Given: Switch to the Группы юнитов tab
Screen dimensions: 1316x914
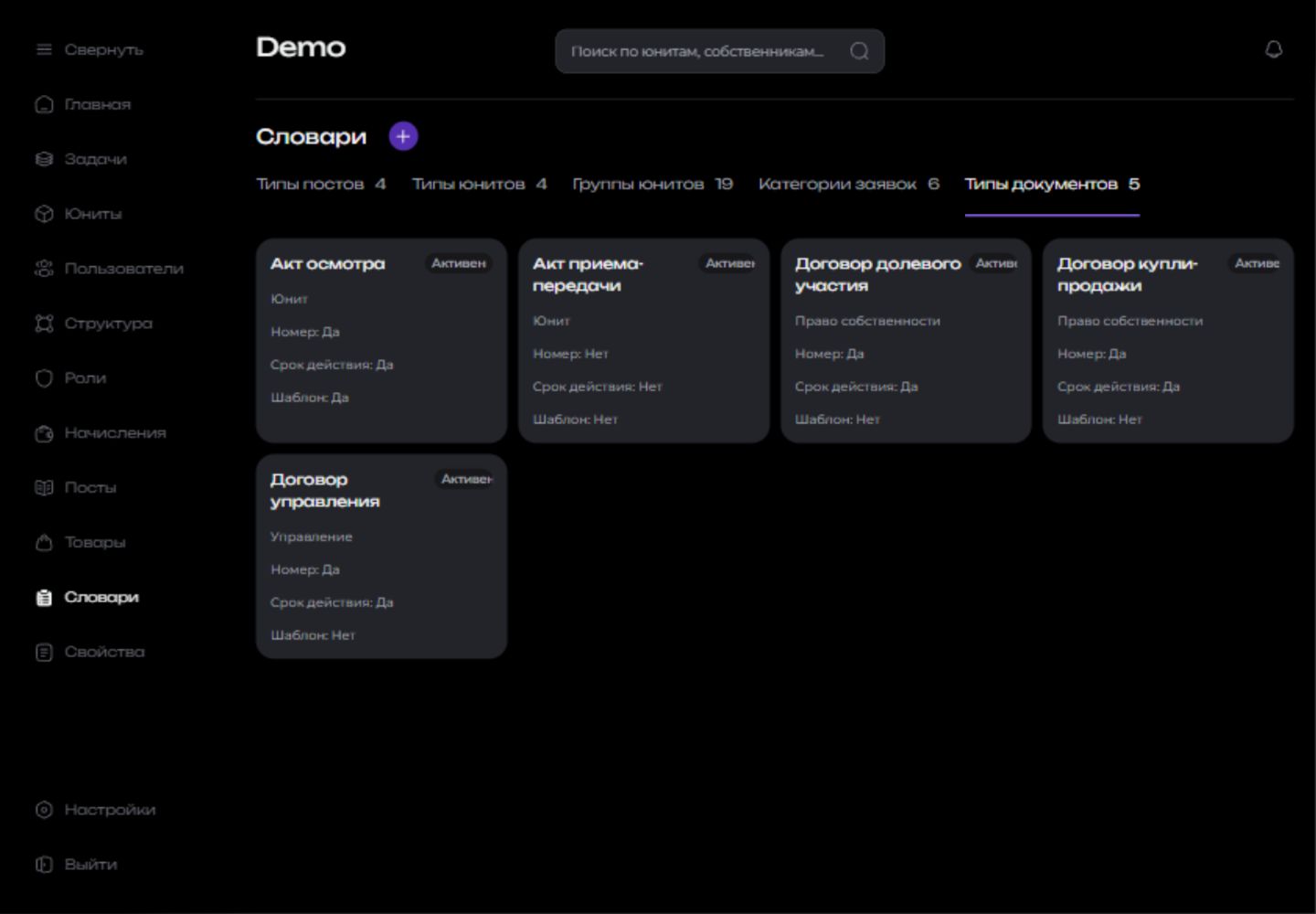Looking at the screenshot, I should 653,184.
